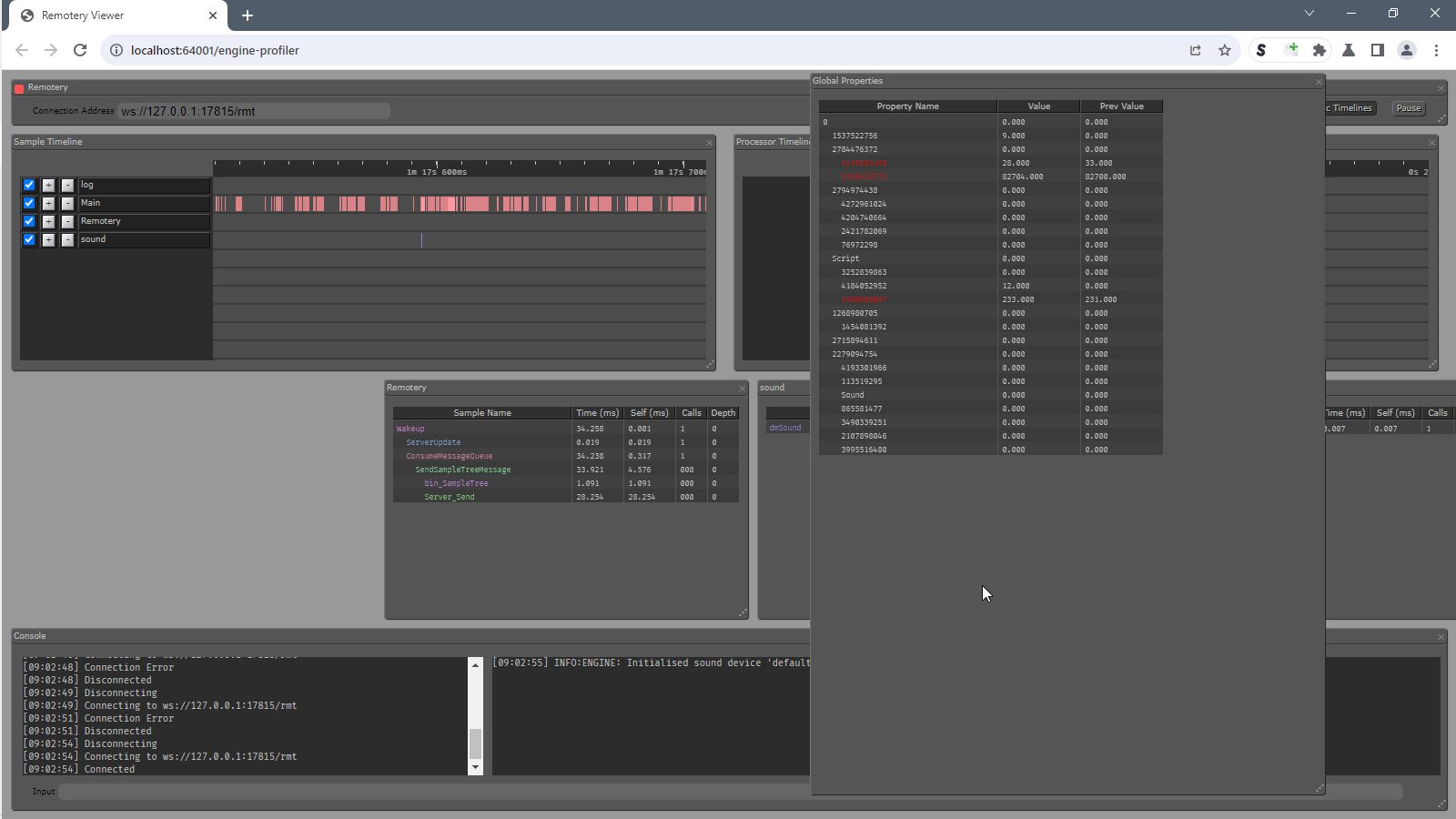Click the share page icon in address bar
Viewport: 1456px width, 819px height.
[1196, 50]
